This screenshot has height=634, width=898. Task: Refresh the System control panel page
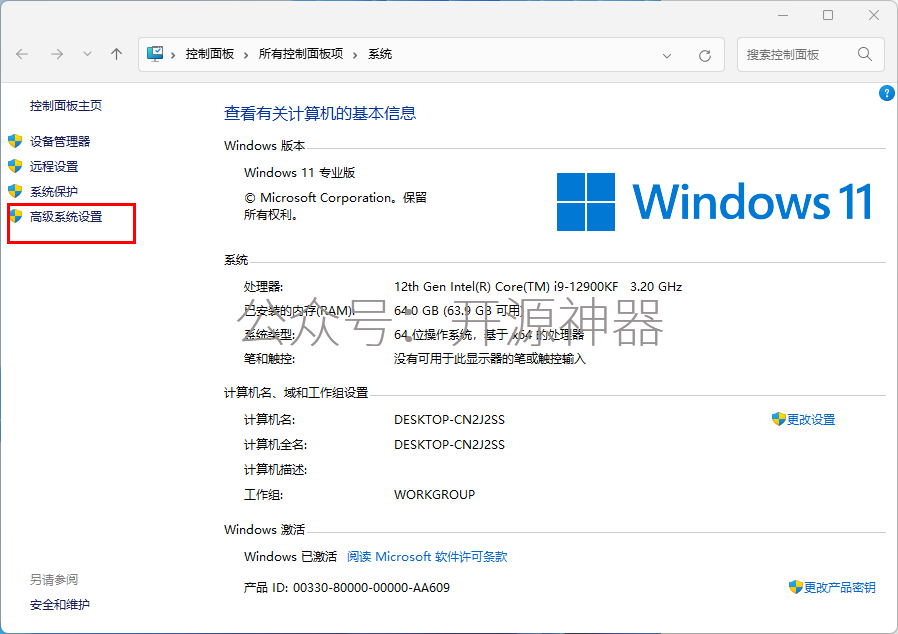[705, 56]
